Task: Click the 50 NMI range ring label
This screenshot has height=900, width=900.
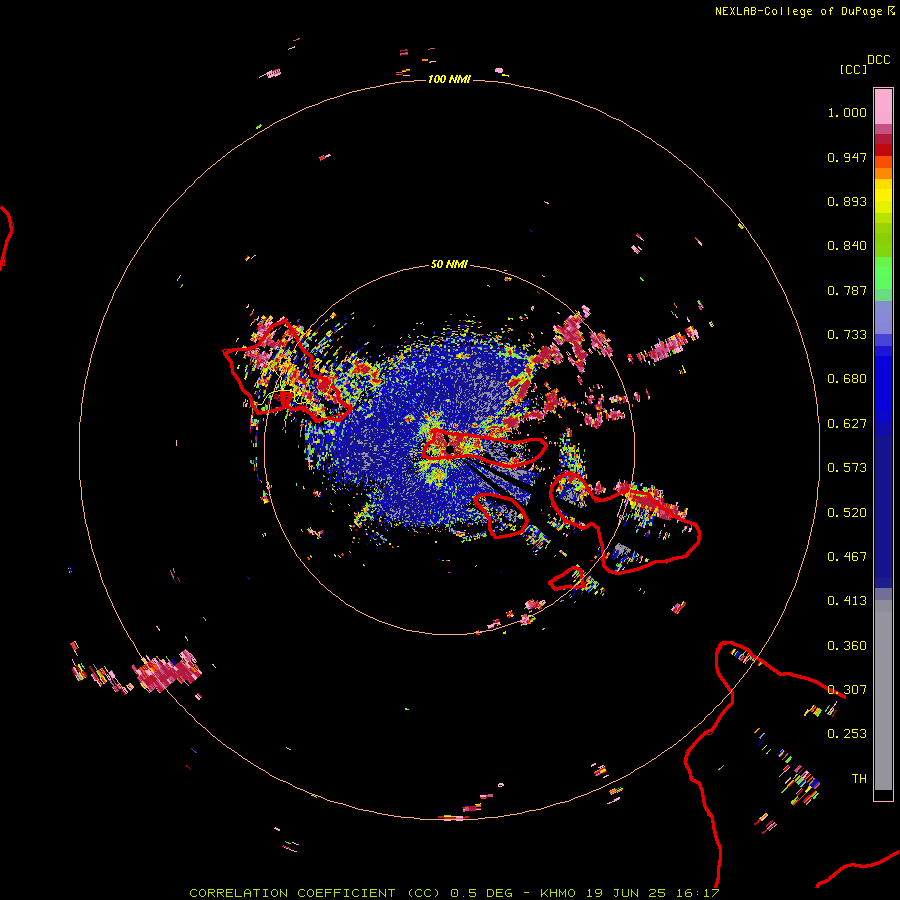Action: click(449, 265)
